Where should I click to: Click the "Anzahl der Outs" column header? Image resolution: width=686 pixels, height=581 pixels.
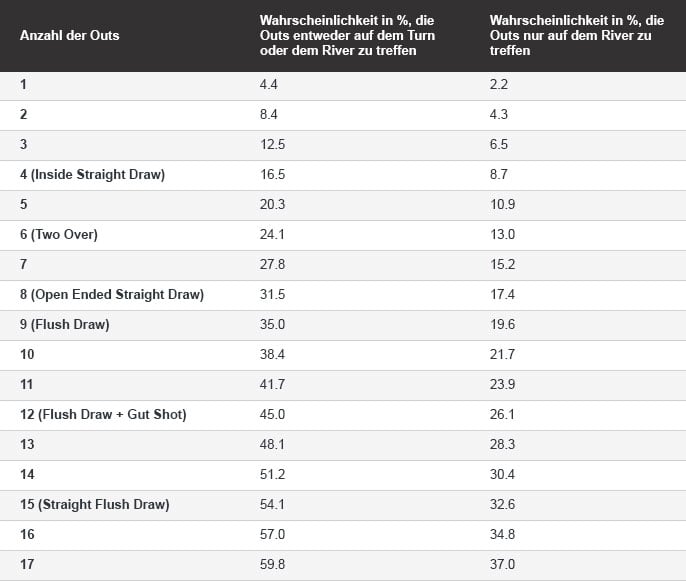tap(70, 36)
